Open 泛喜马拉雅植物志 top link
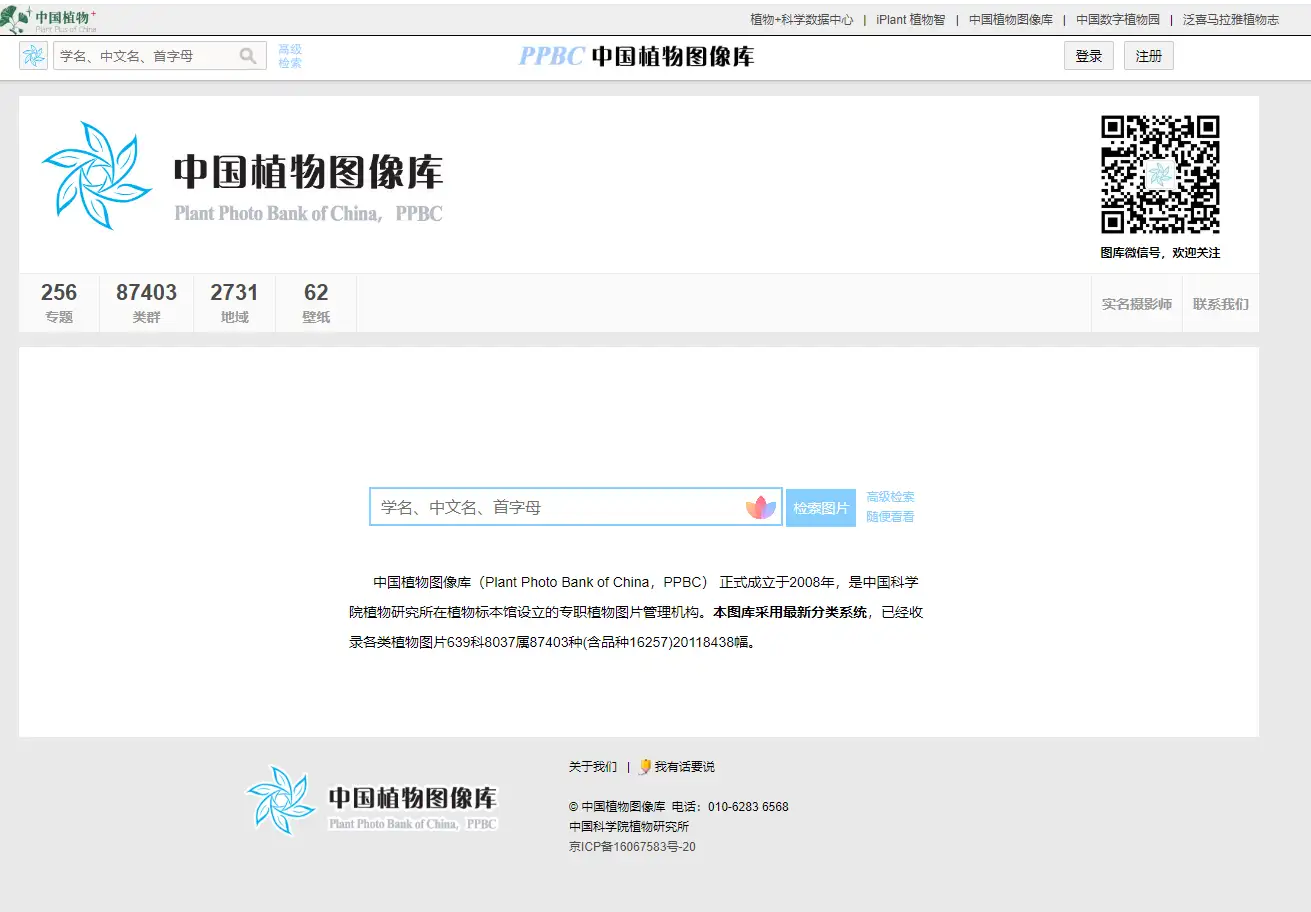1311x912 pixels. tap(1231, 19)
